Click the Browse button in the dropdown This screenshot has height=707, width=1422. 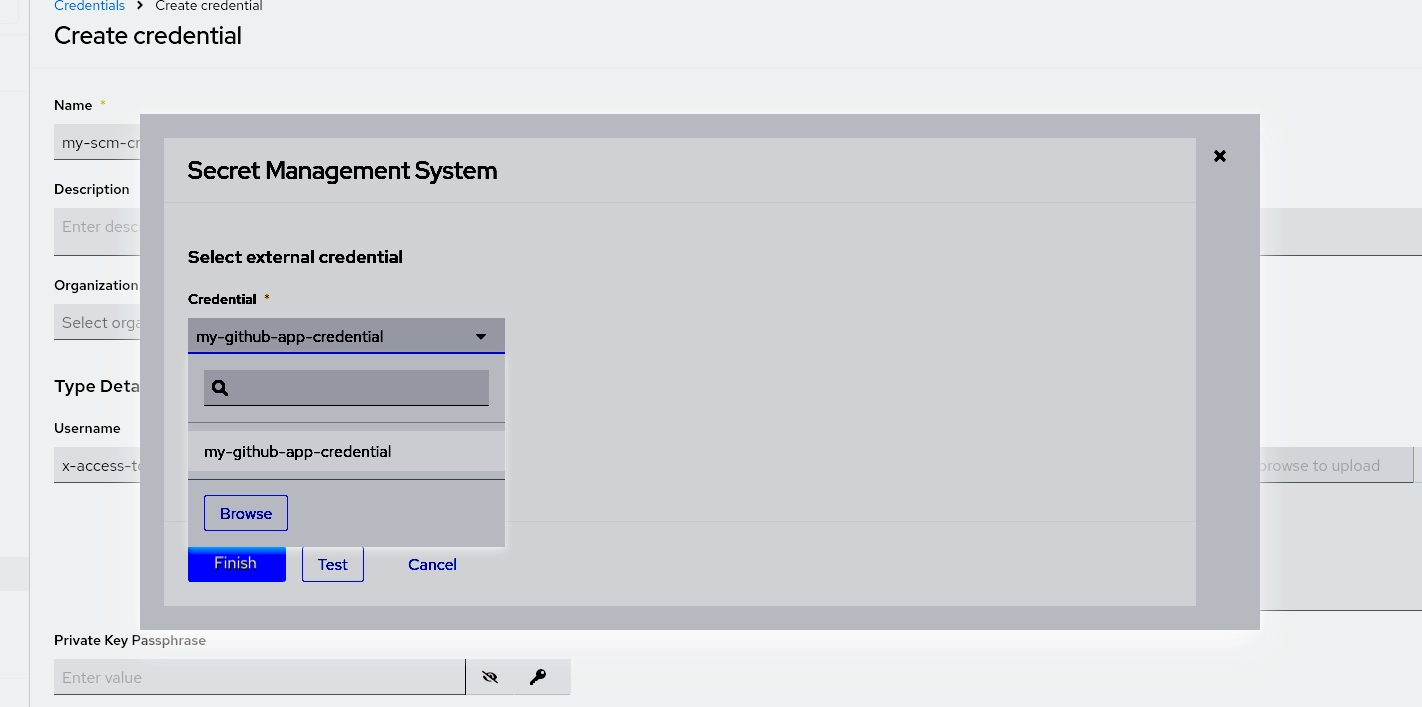pos(246,513)
